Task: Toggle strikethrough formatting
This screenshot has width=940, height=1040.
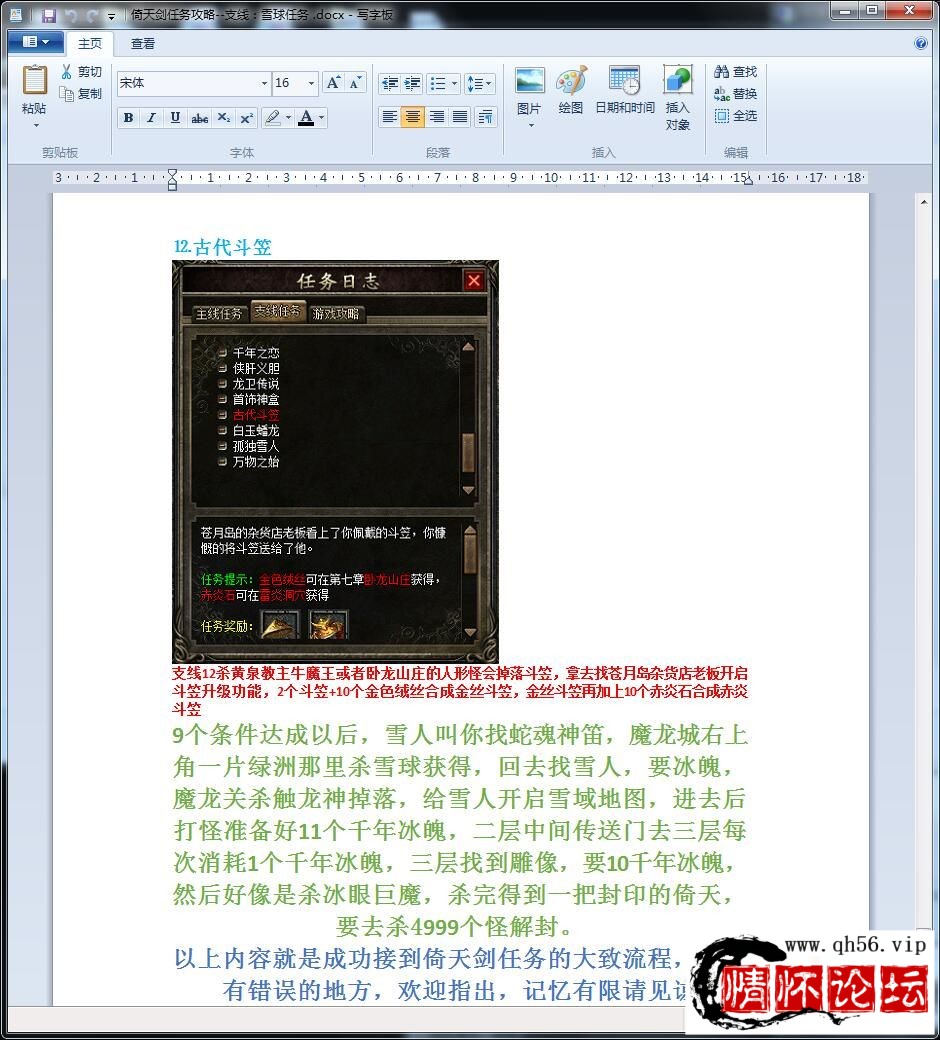Action: click(x=199, y=117)
